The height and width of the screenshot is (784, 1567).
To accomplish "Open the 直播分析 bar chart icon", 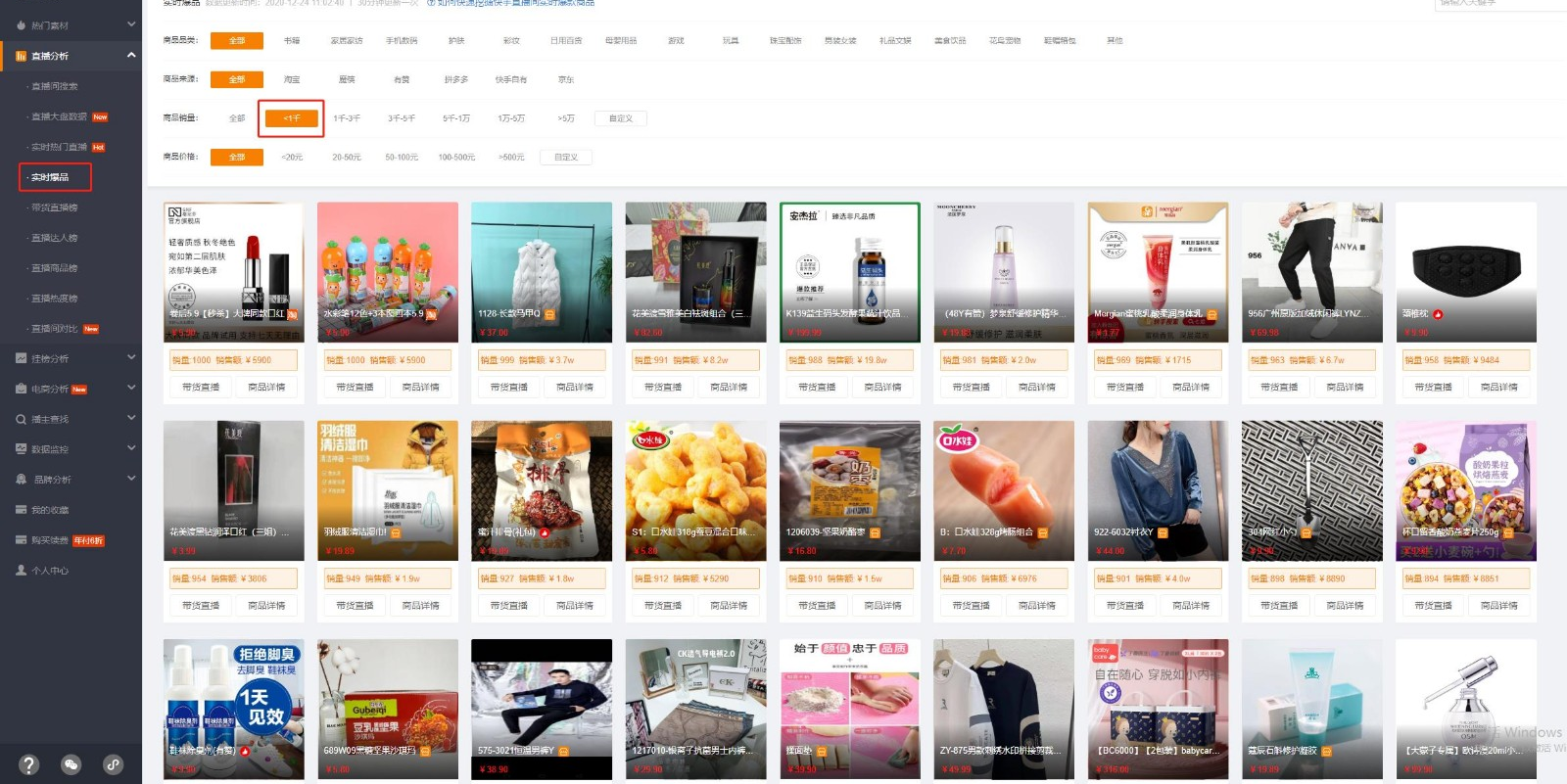I will pyautogui.click(x=21, y=56).
